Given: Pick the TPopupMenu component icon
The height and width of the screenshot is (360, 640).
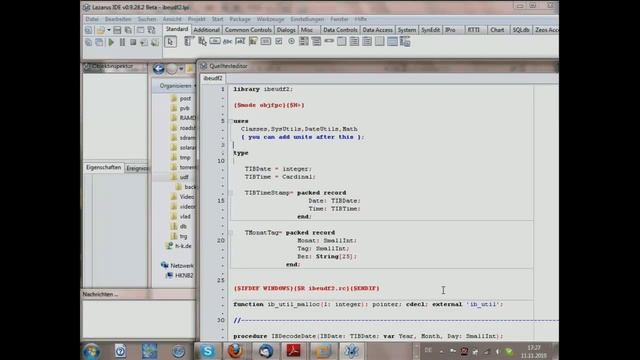Looking at the screenshot, I should click(x=202, y=41).
